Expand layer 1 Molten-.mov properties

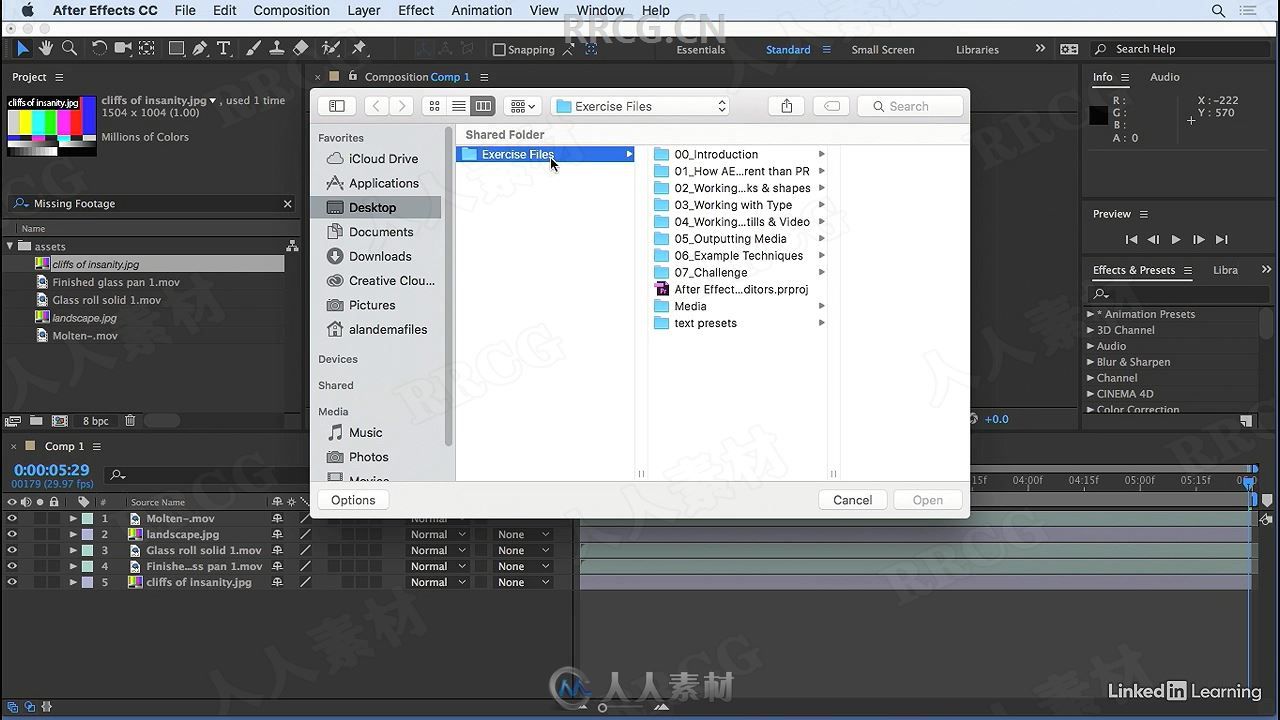click(x=73, y=518)
